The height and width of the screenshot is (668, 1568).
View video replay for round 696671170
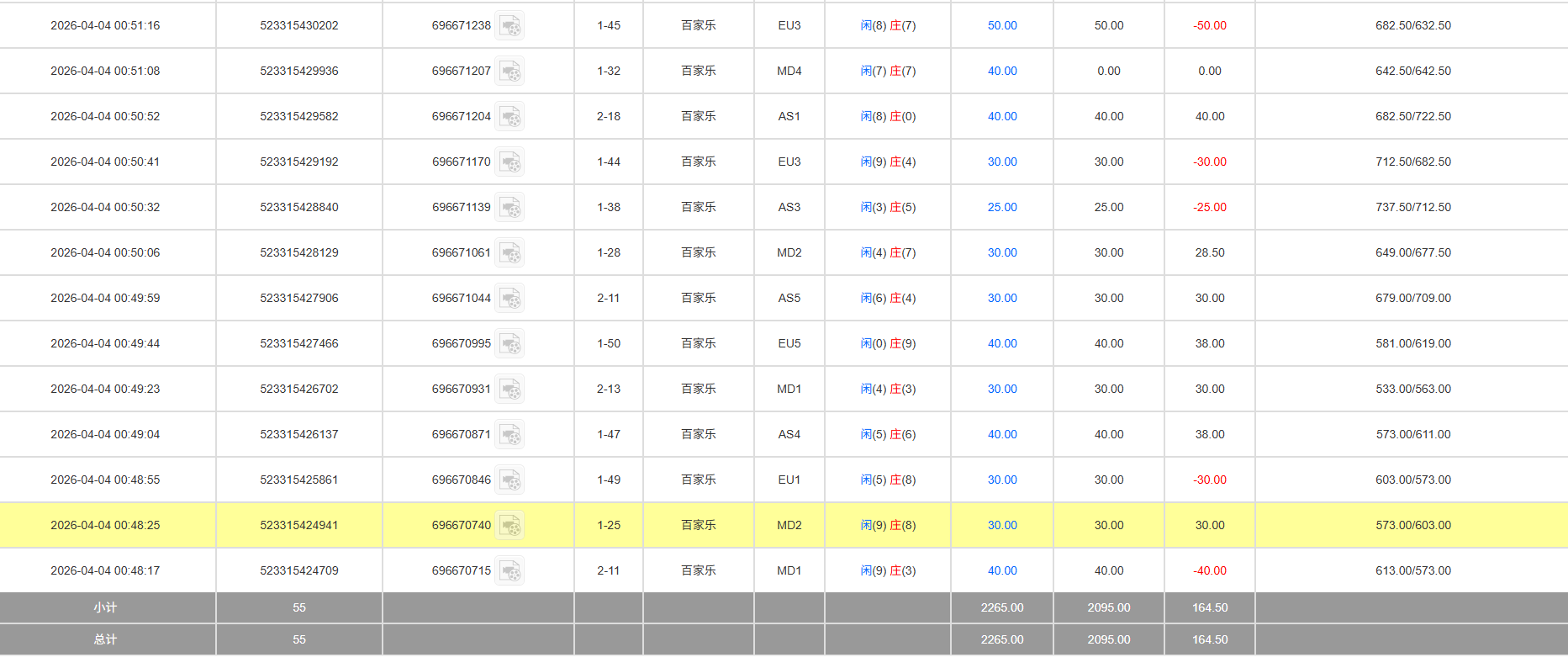coord(509,162)
